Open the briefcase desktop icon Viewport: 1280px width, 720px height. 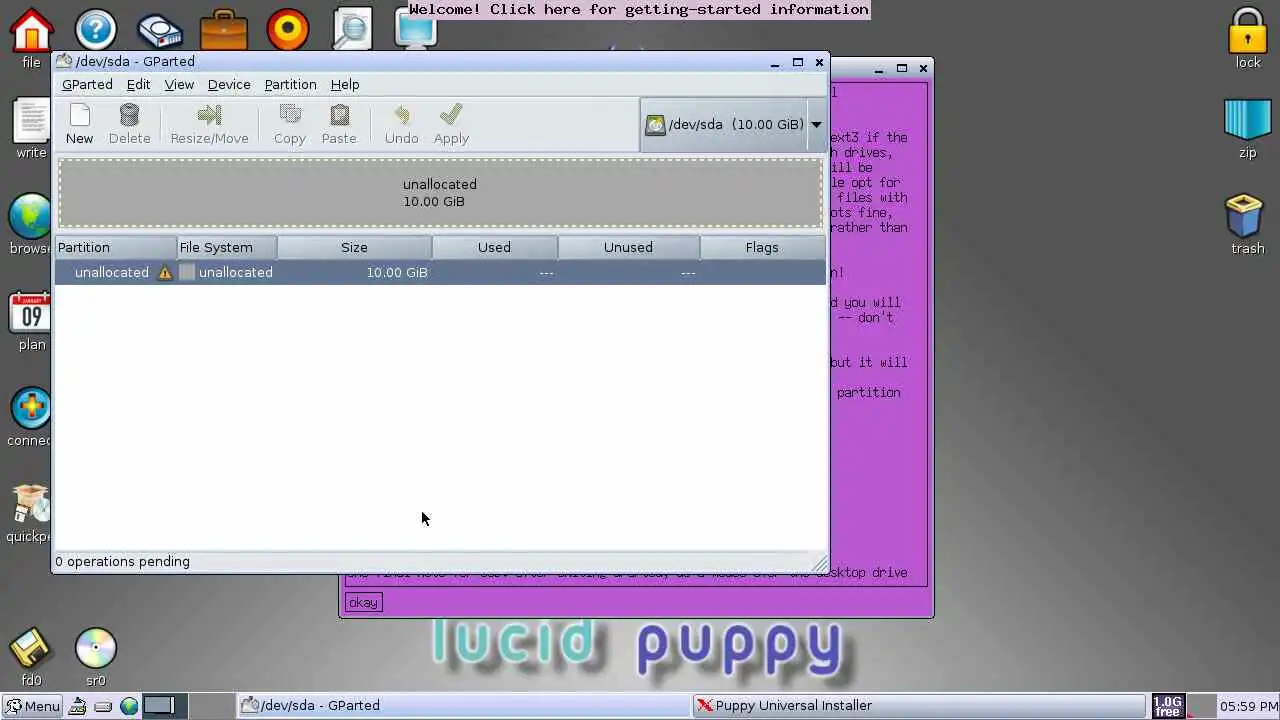[x=224, y=30]
